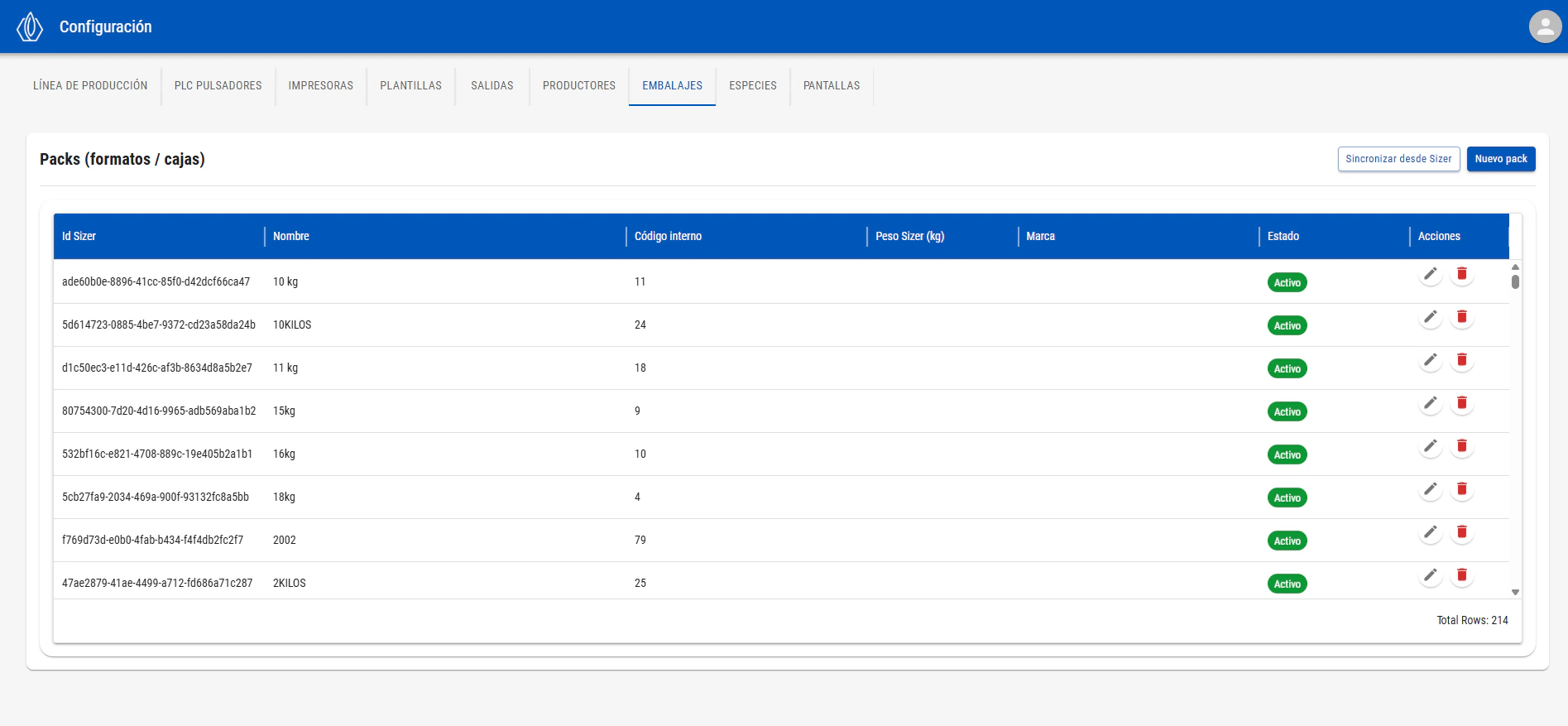
Task: Edit the 2KILOS pack
Action: click(1430, 575)
